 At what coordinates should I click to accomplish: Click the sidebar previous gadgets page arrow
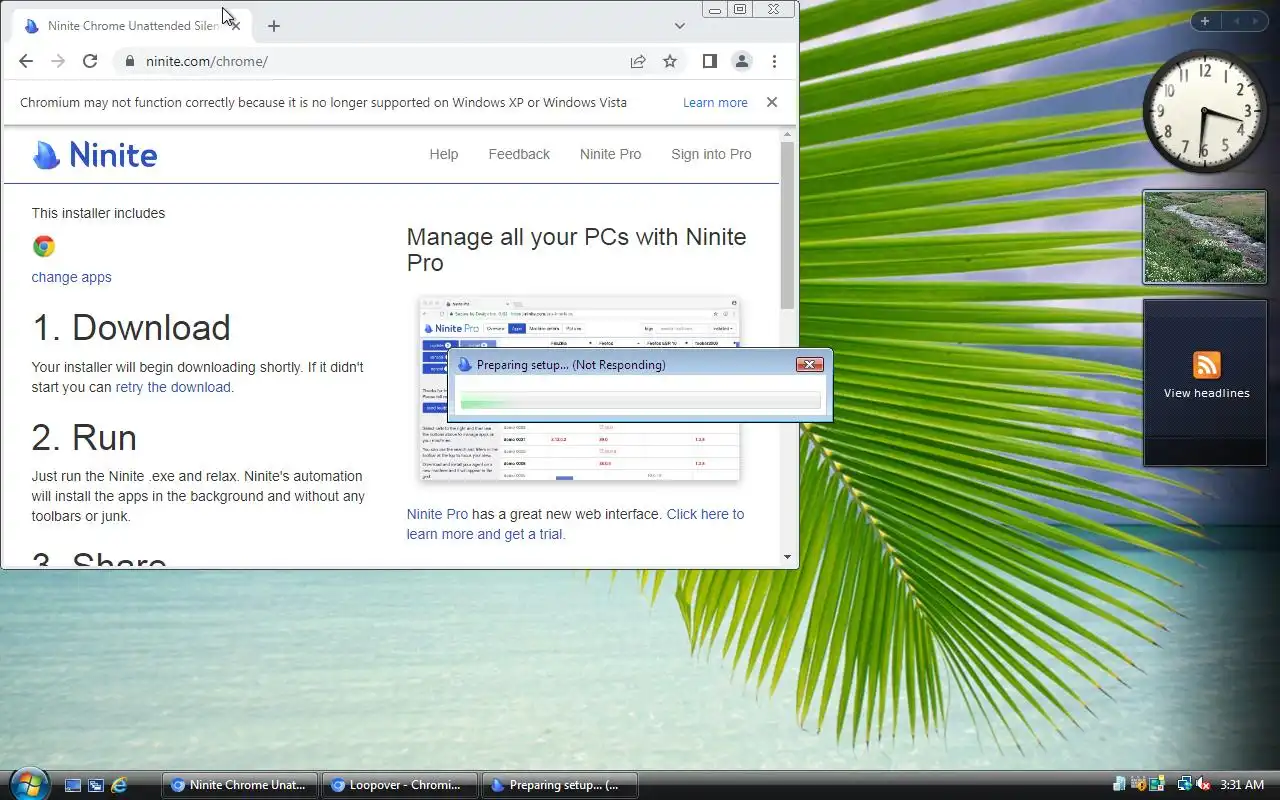[x=1236, y=21]
